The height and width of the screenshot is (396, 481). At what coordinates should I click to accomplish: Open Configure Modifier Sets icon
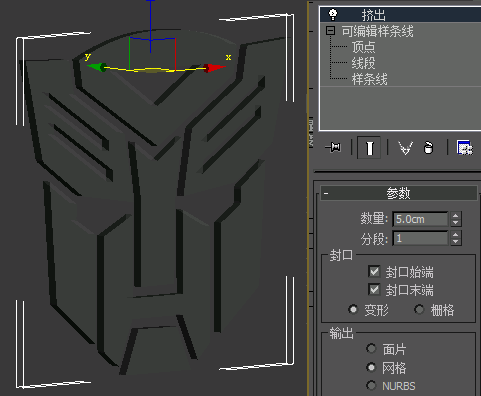click(465, 148)
